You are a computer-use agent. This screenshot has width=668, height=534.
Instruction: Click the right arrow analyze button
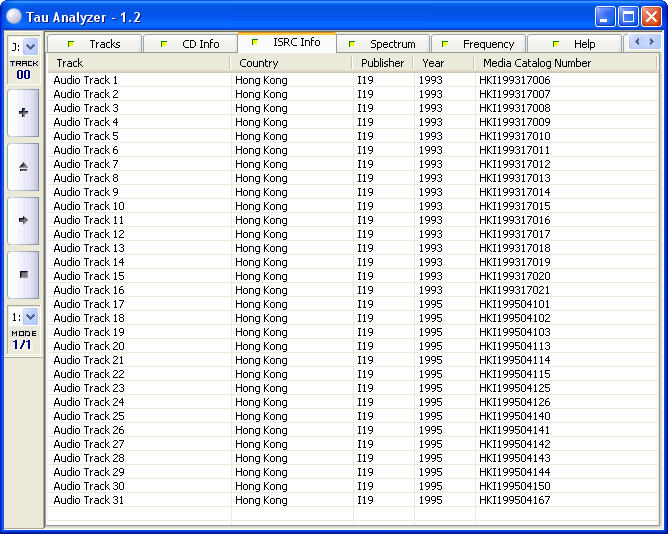point(23,220)
